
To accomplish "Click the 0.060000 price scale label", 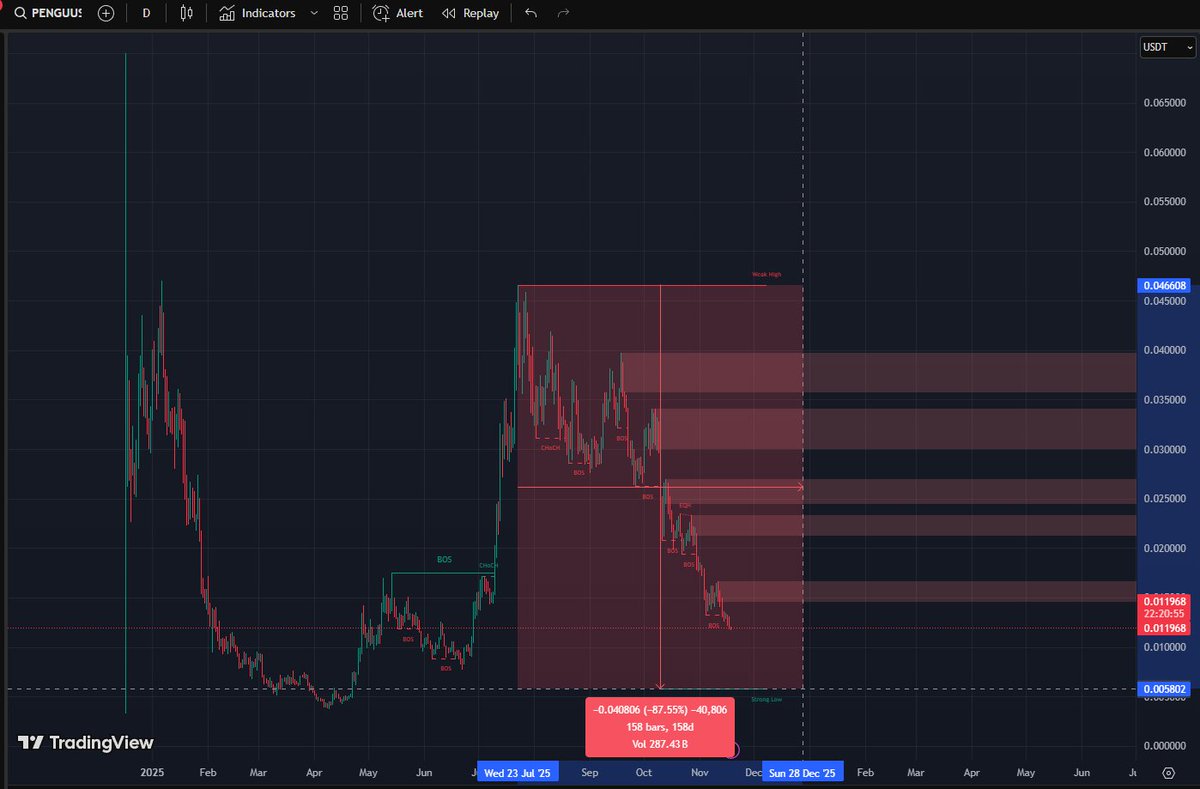I will click(x=1164, y=152).
